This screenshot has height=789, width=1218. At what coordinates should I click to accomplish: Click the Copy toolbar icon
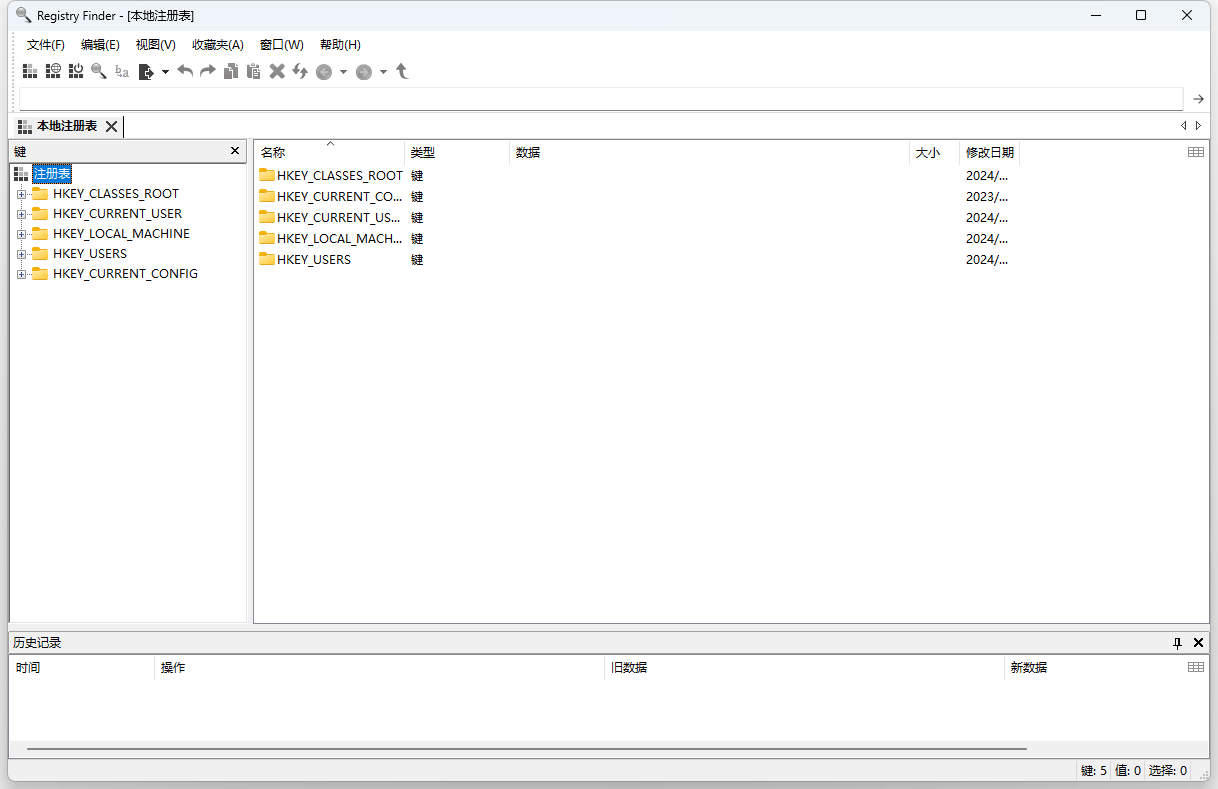[231, 71]
